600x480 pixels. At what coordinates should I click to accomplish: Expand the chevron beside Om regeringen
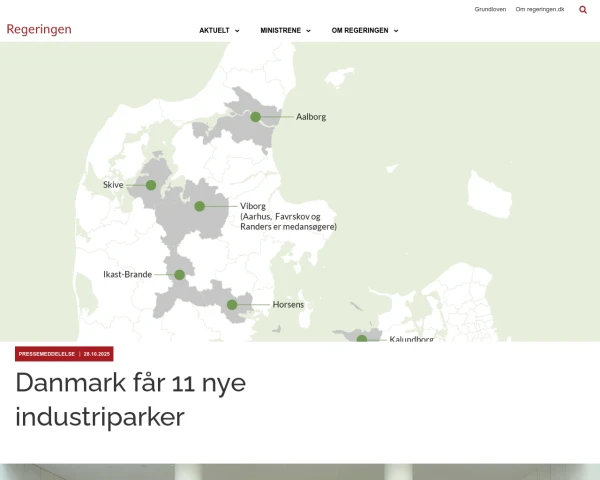[x=396, y=31]
